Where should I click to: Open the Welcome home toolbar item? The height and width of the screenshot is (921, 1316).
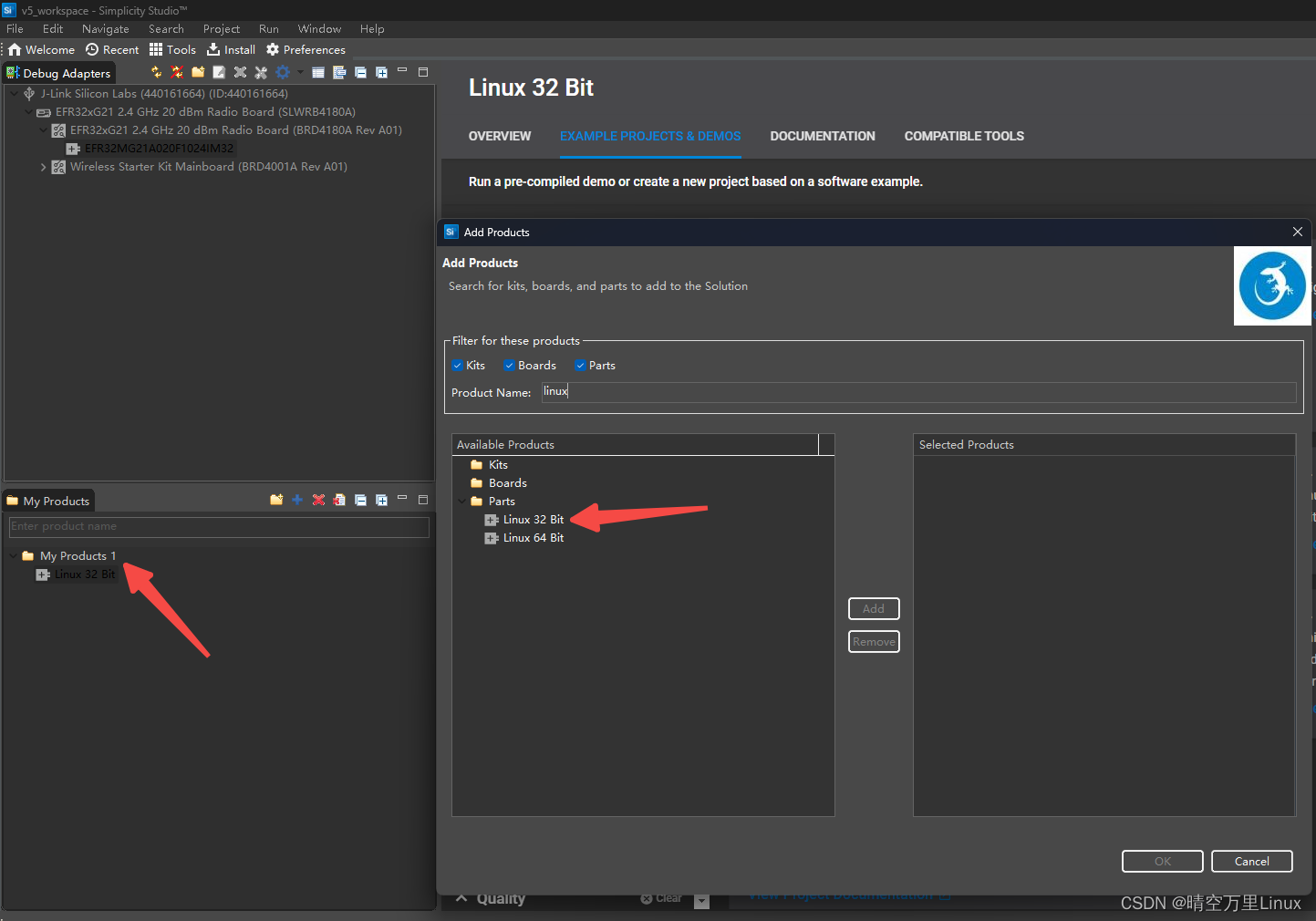(42, 49)
